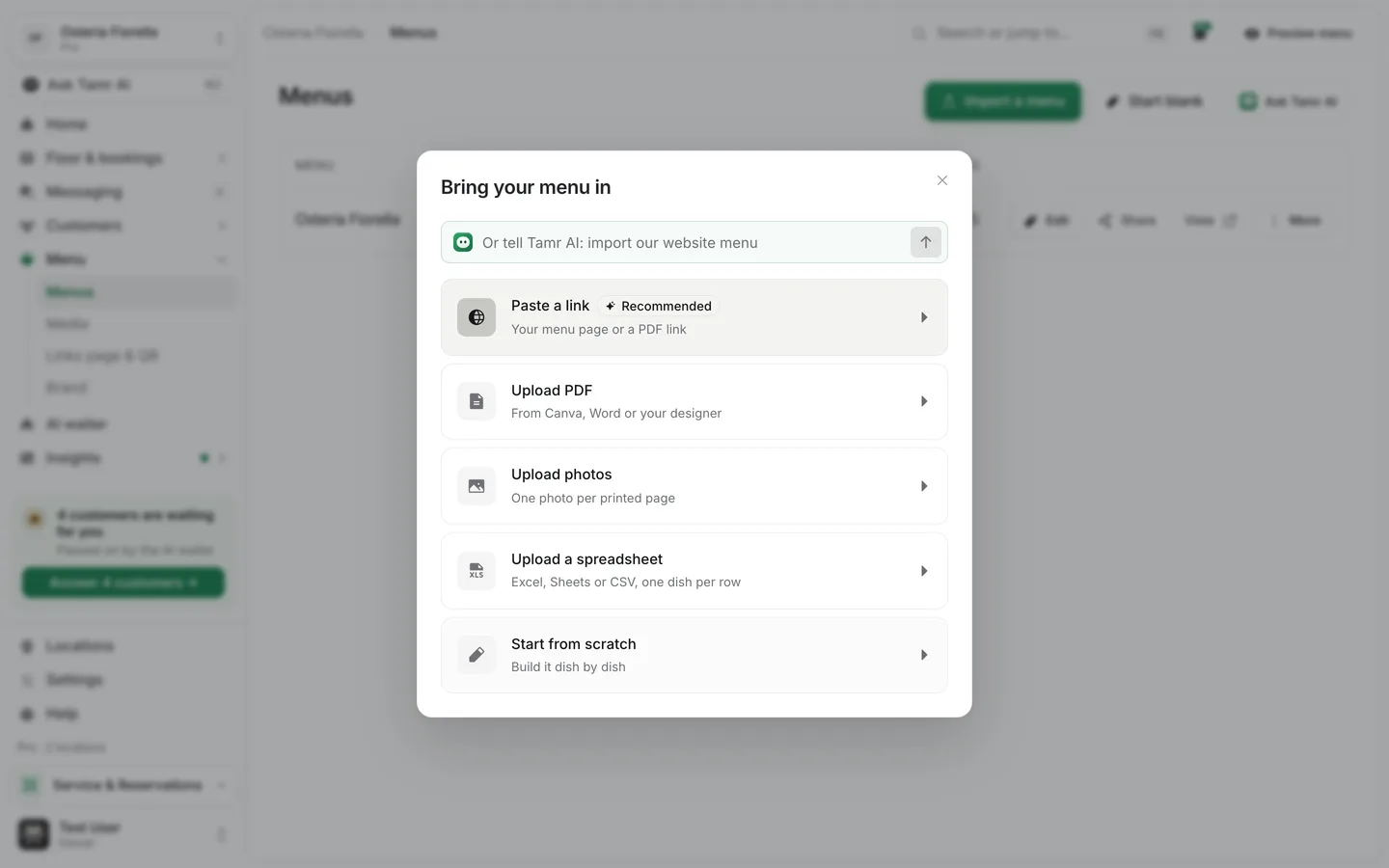
Task: Click the pencil icon for Start from scratch
Action: (477, 655)
